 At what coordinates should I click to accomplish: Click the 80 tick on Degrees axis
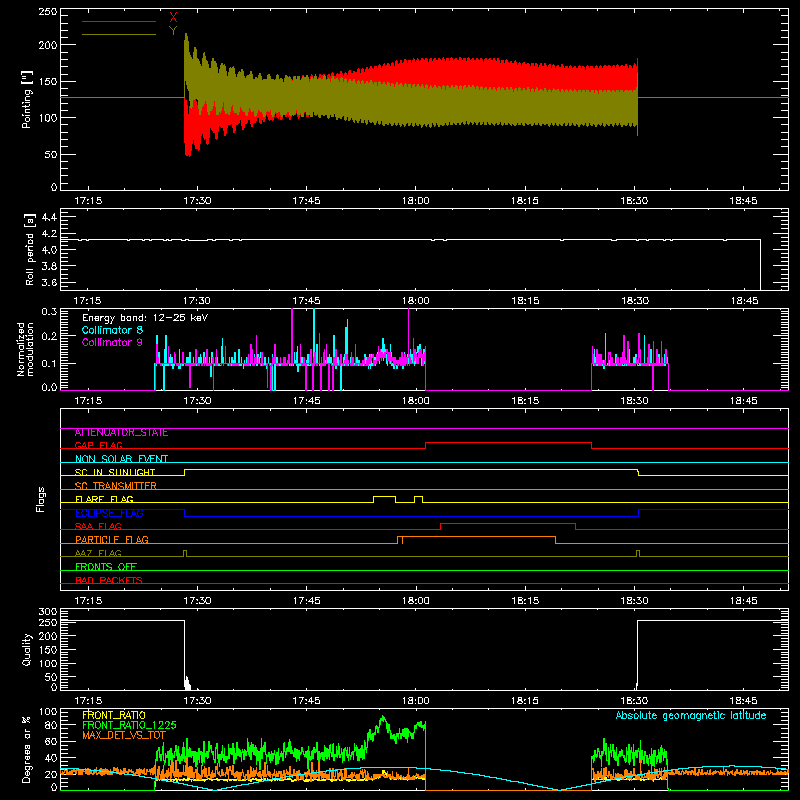51,725
